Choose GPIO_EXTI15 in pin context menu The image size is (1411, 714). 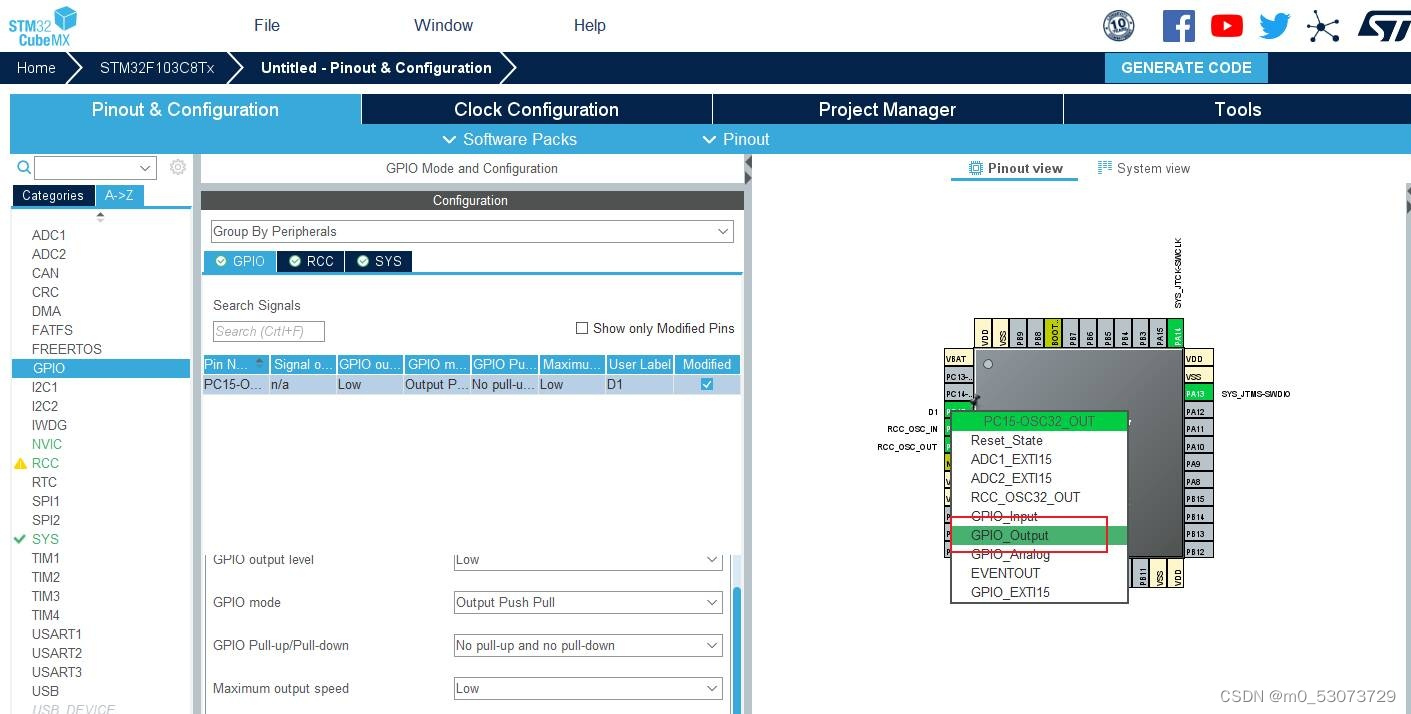tap(1039, 592)
